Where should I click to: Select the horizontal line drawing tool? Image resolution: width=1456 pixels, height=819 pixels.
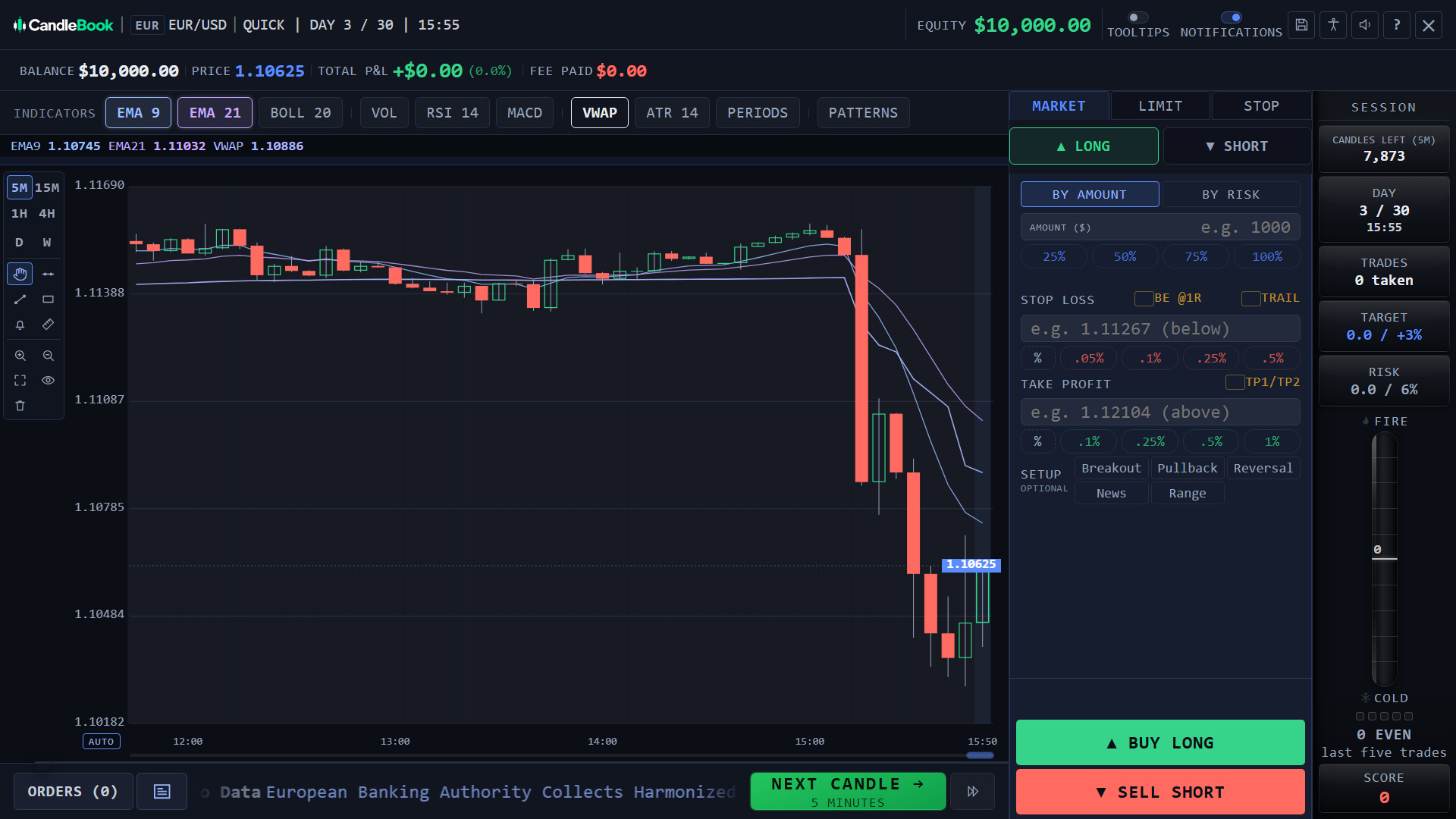click(x=48, y=274)
